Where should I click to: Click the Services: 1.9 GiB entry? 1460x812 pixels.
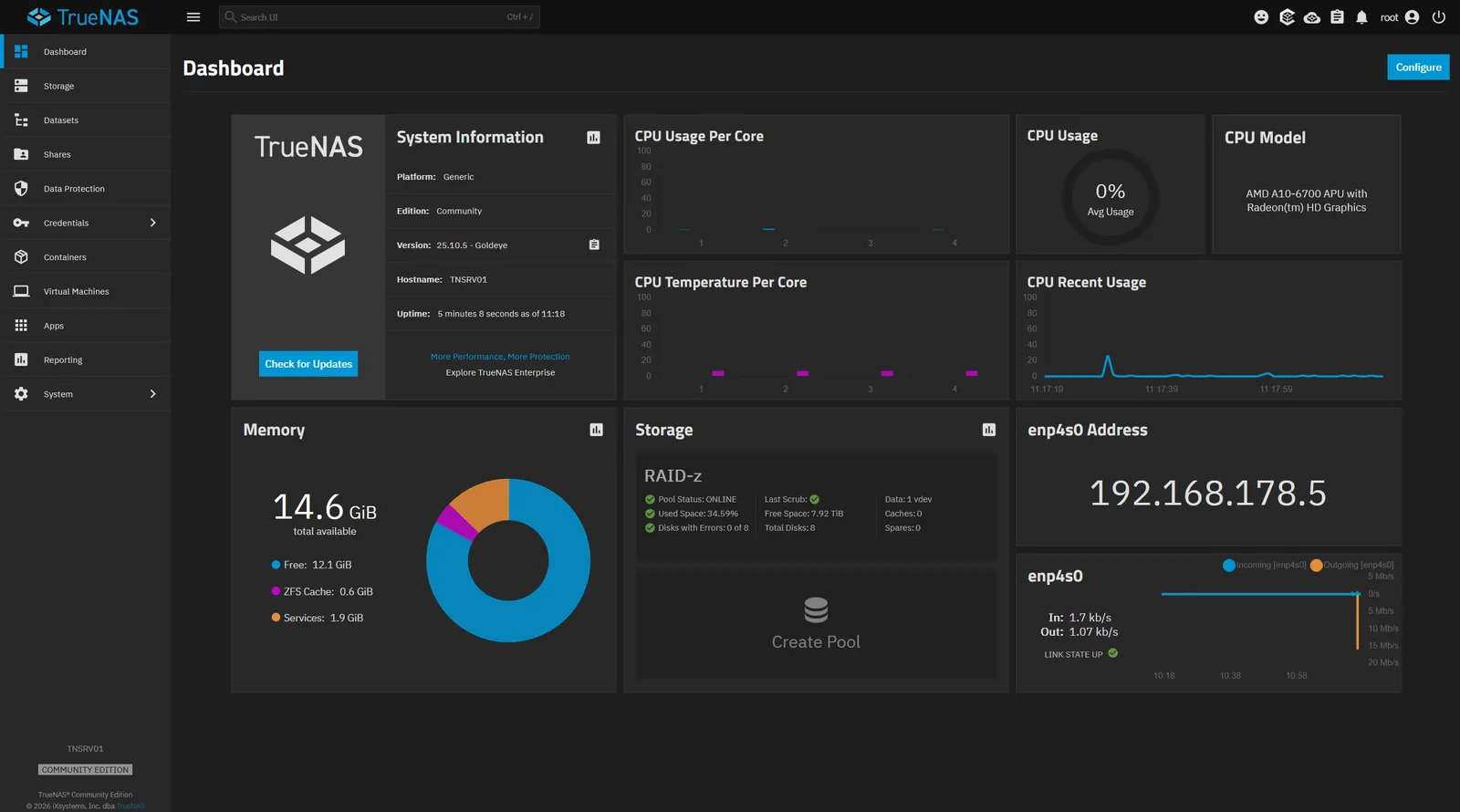(x=318, y=618)
